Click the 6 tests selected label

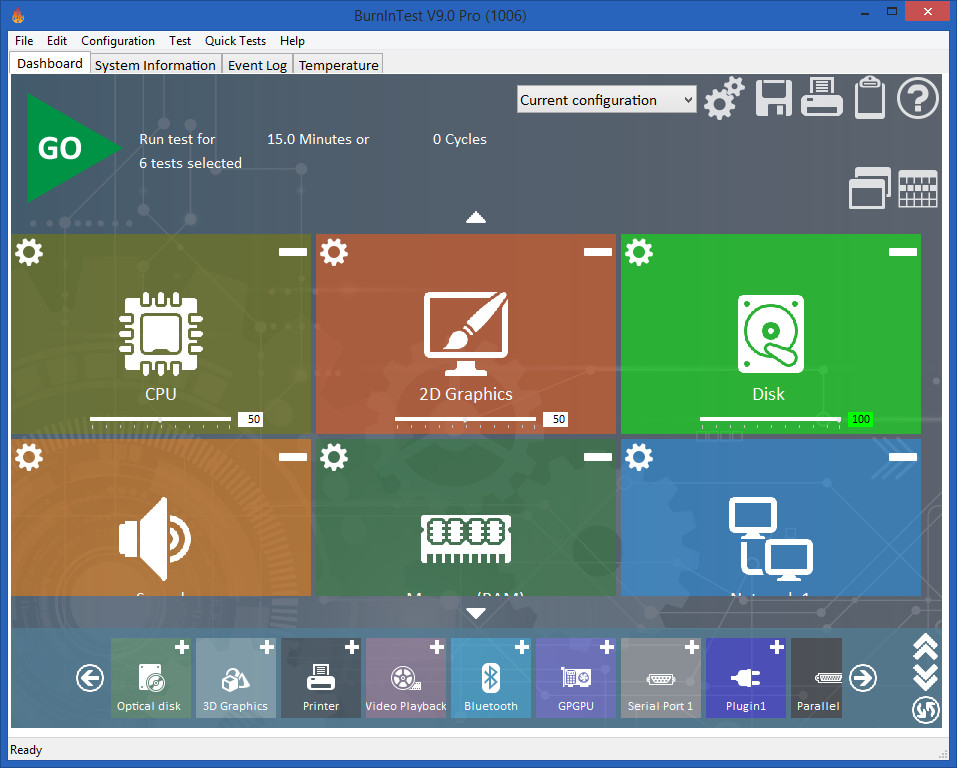190,163
